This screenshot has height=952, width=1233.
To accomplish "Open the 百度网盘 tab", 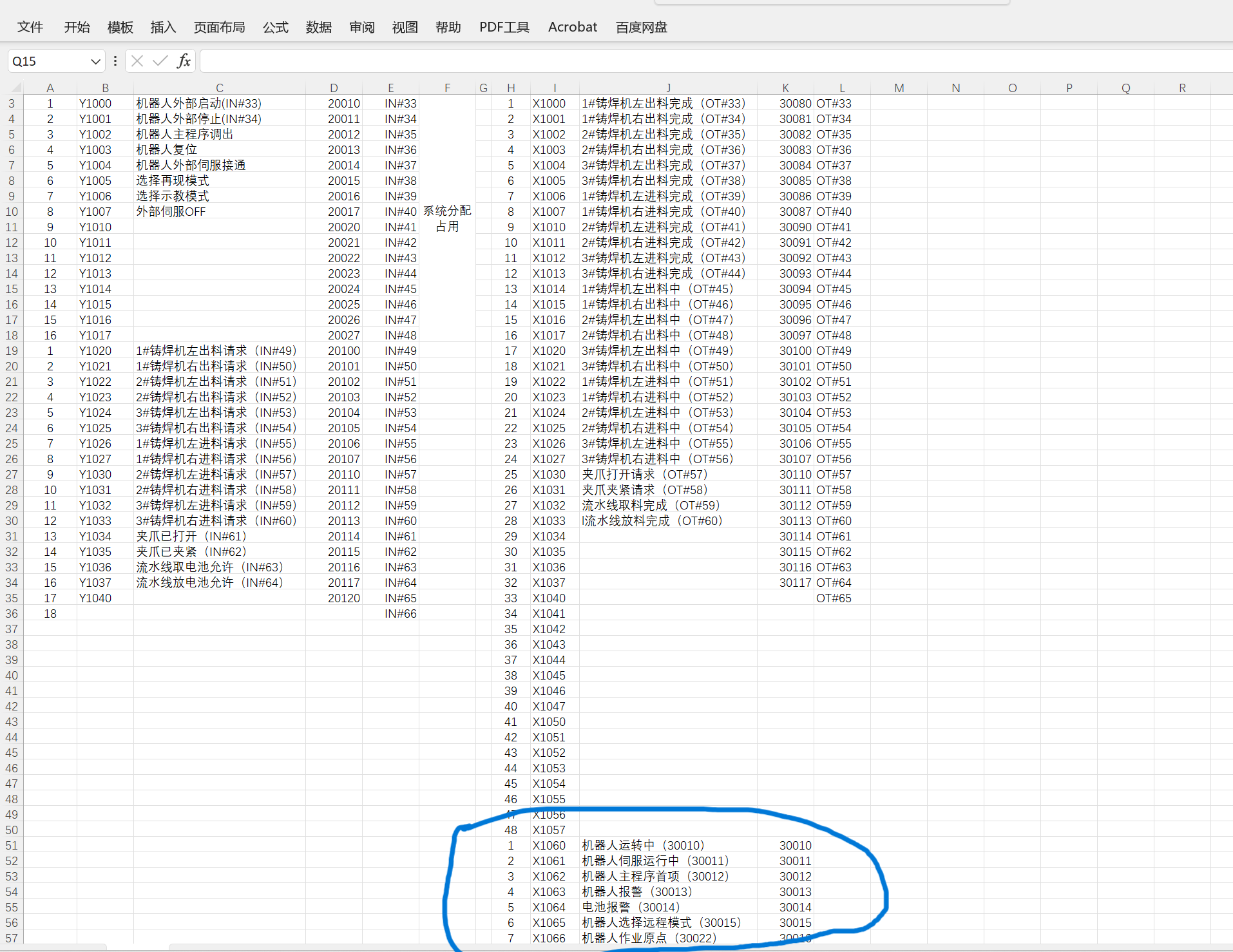I will 641,27.
